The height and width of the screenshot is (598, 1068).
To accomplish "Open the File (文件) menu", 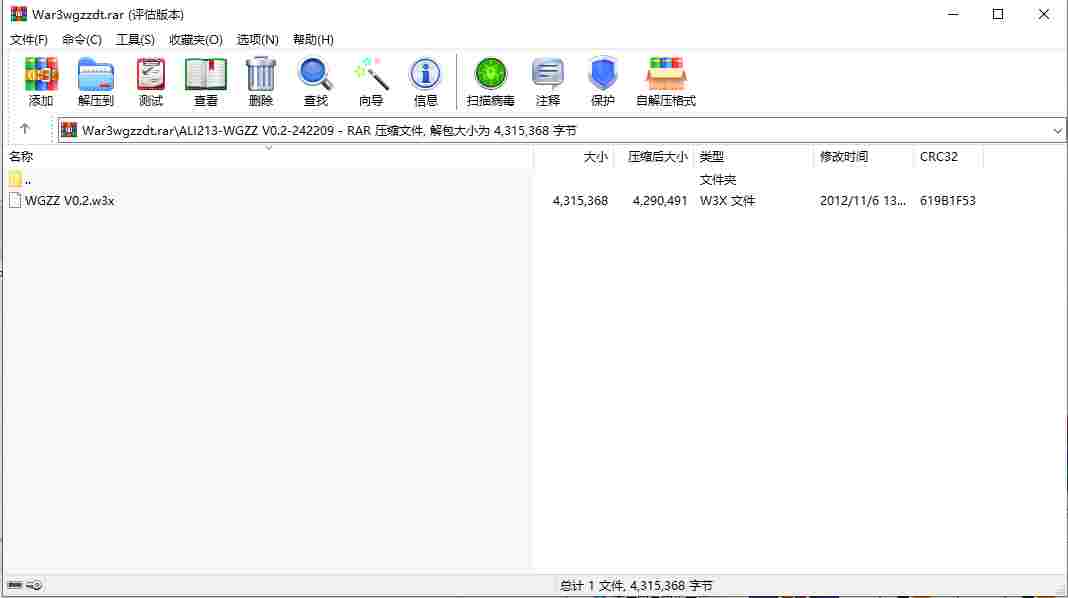I will tap(29, 40).
